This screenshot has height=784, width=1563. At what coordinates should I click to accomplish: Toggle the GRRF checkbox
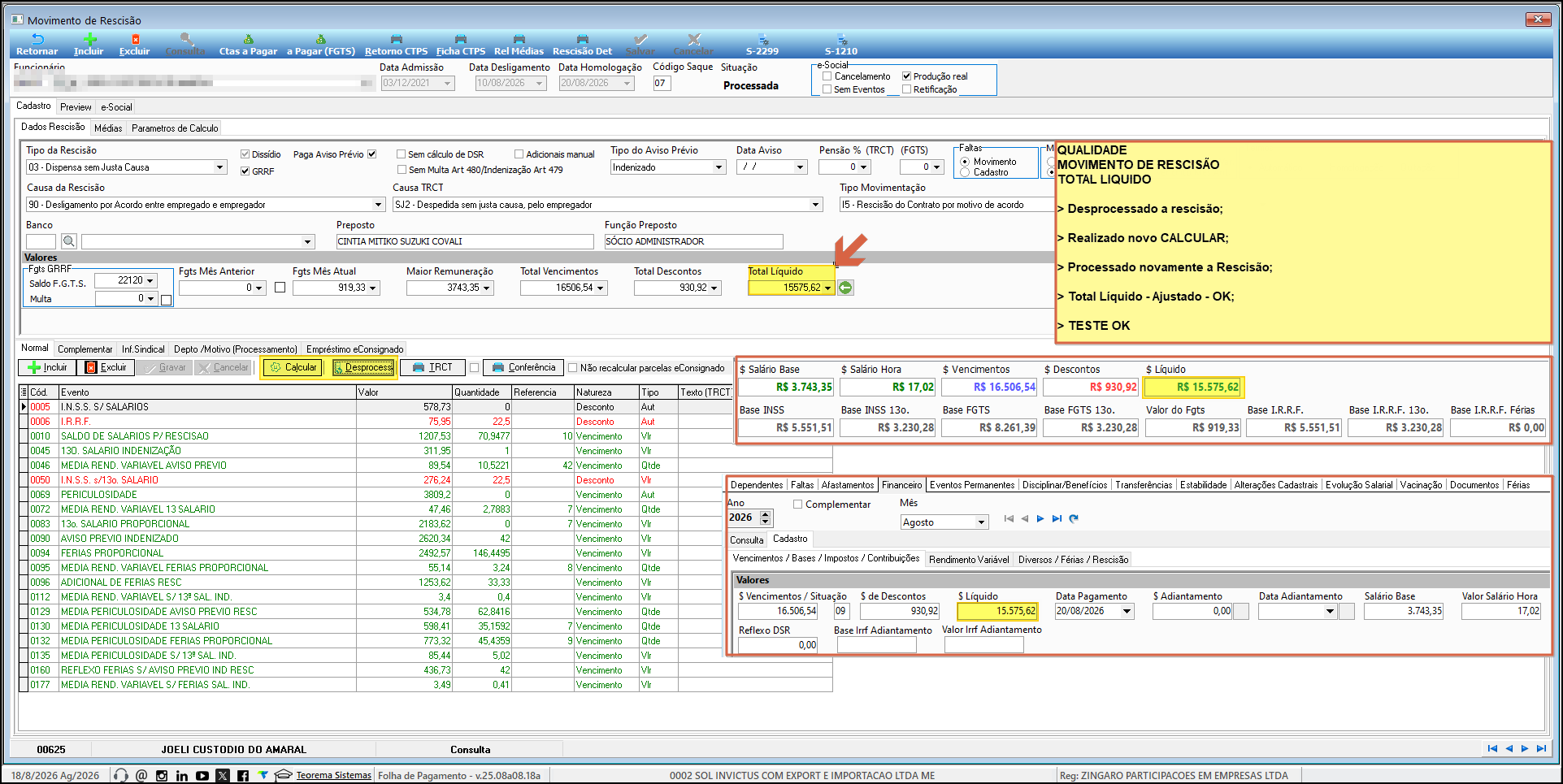point(245,171)
